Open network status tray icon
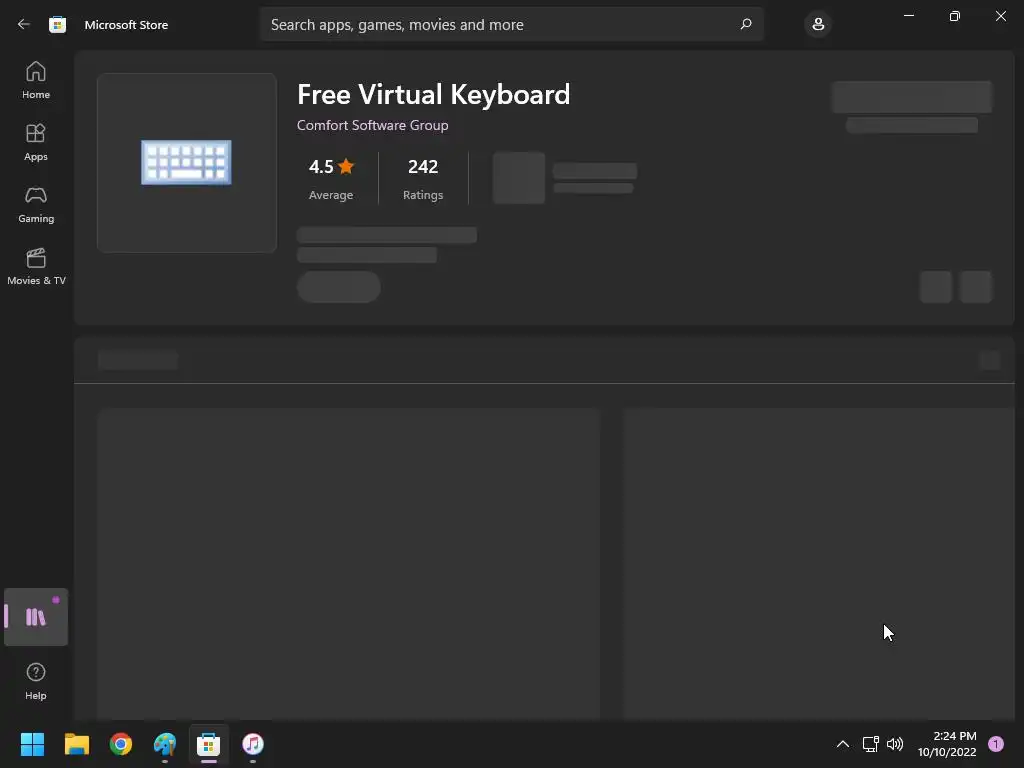 pos(871,744)
